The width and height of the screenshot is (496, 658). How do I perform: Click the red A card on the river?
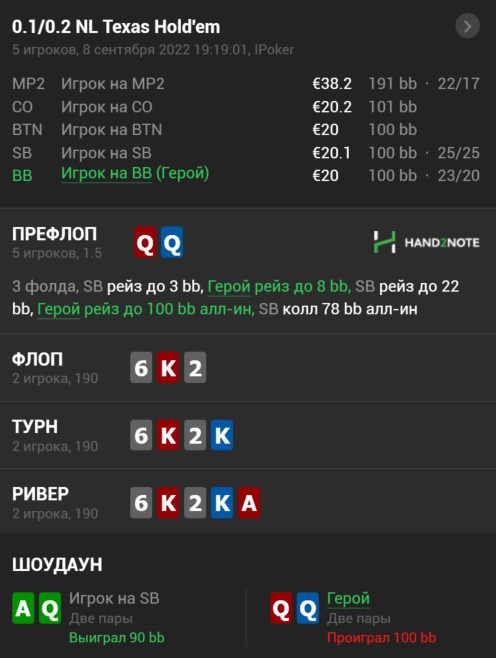(x=249, y=502)
